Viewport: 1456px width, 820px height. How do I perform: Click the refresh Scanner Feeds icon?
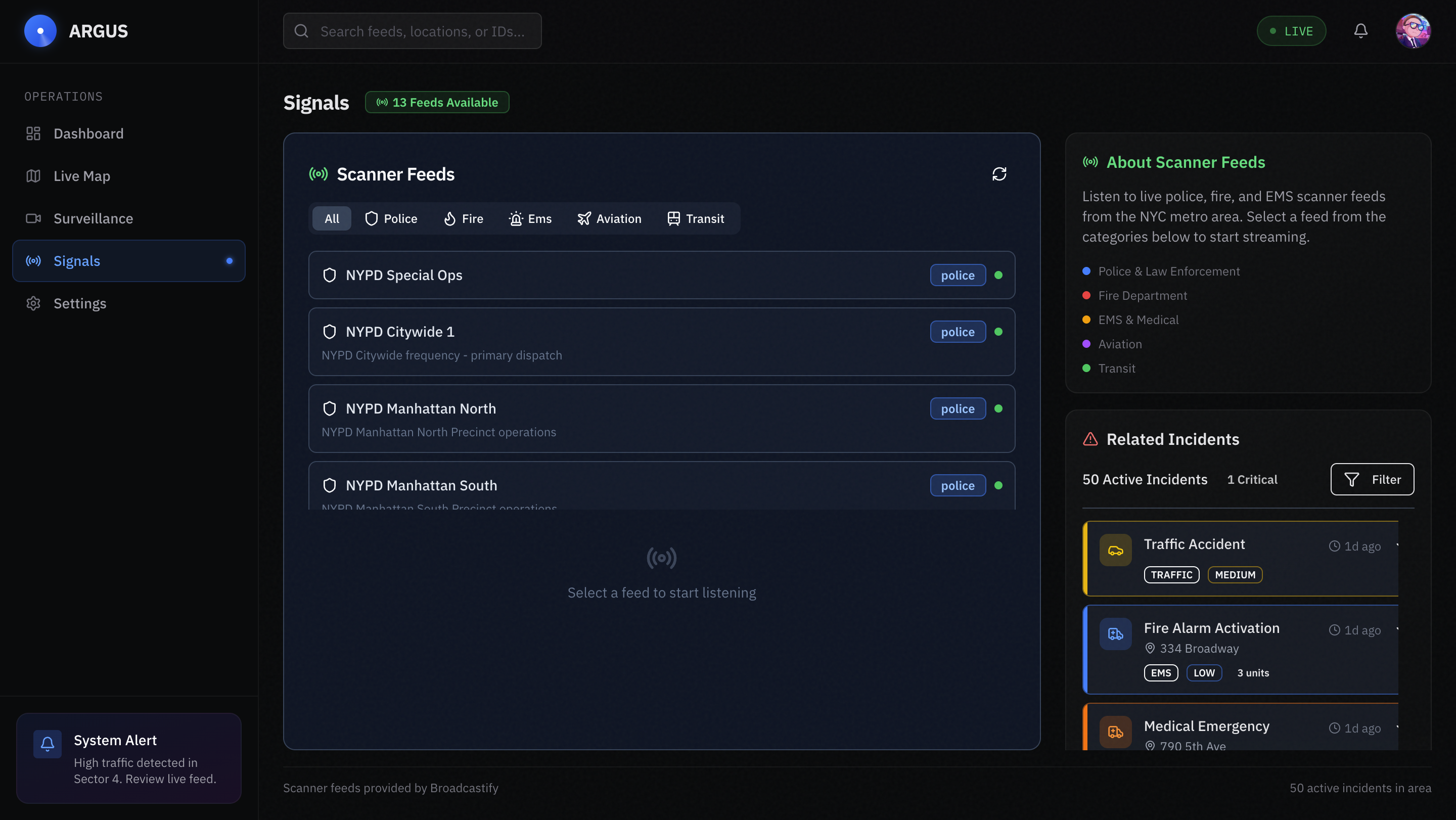(999, 174)
